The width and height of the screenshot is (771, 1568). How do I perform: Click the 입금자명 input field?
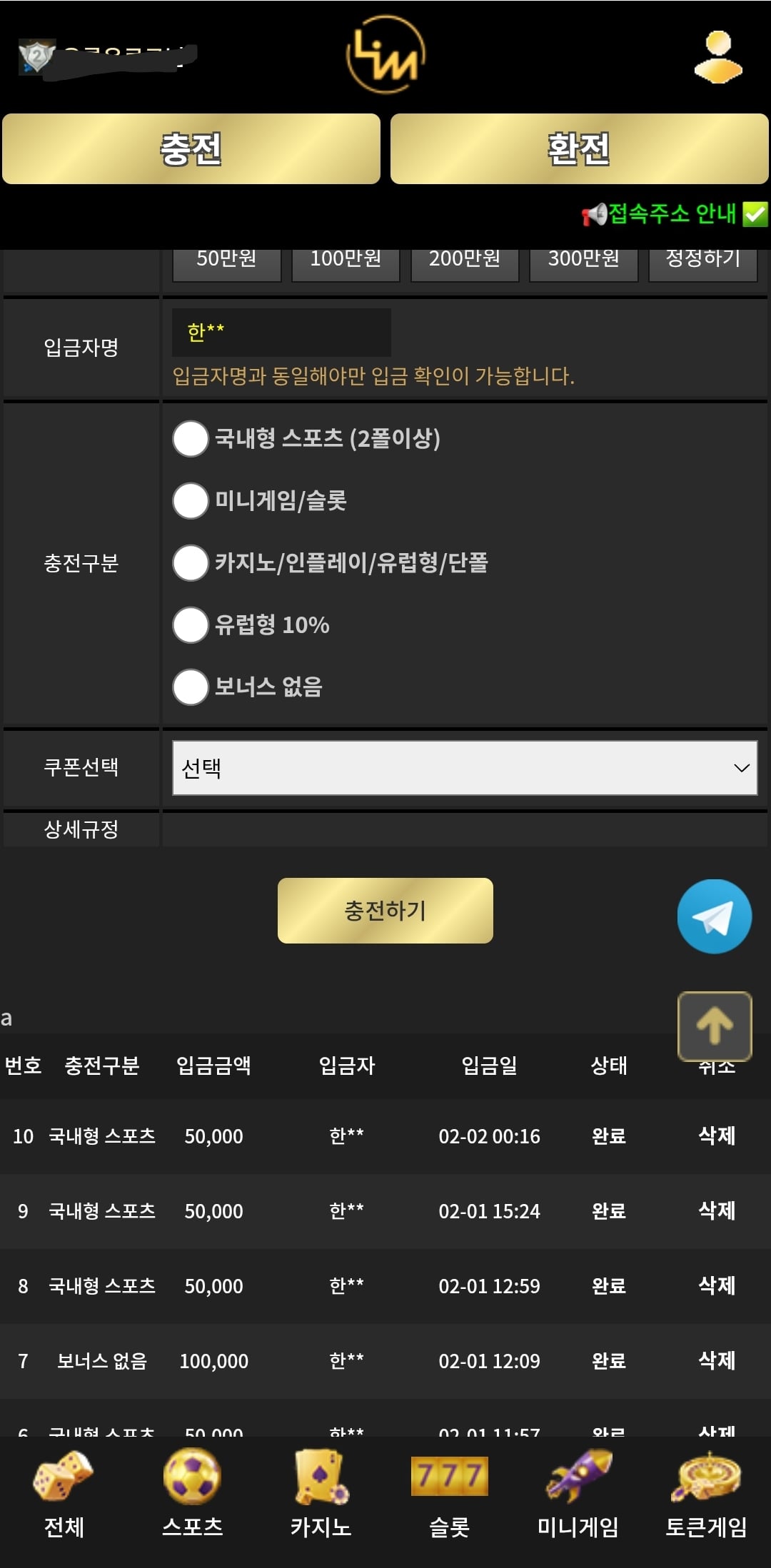point(281,332)
